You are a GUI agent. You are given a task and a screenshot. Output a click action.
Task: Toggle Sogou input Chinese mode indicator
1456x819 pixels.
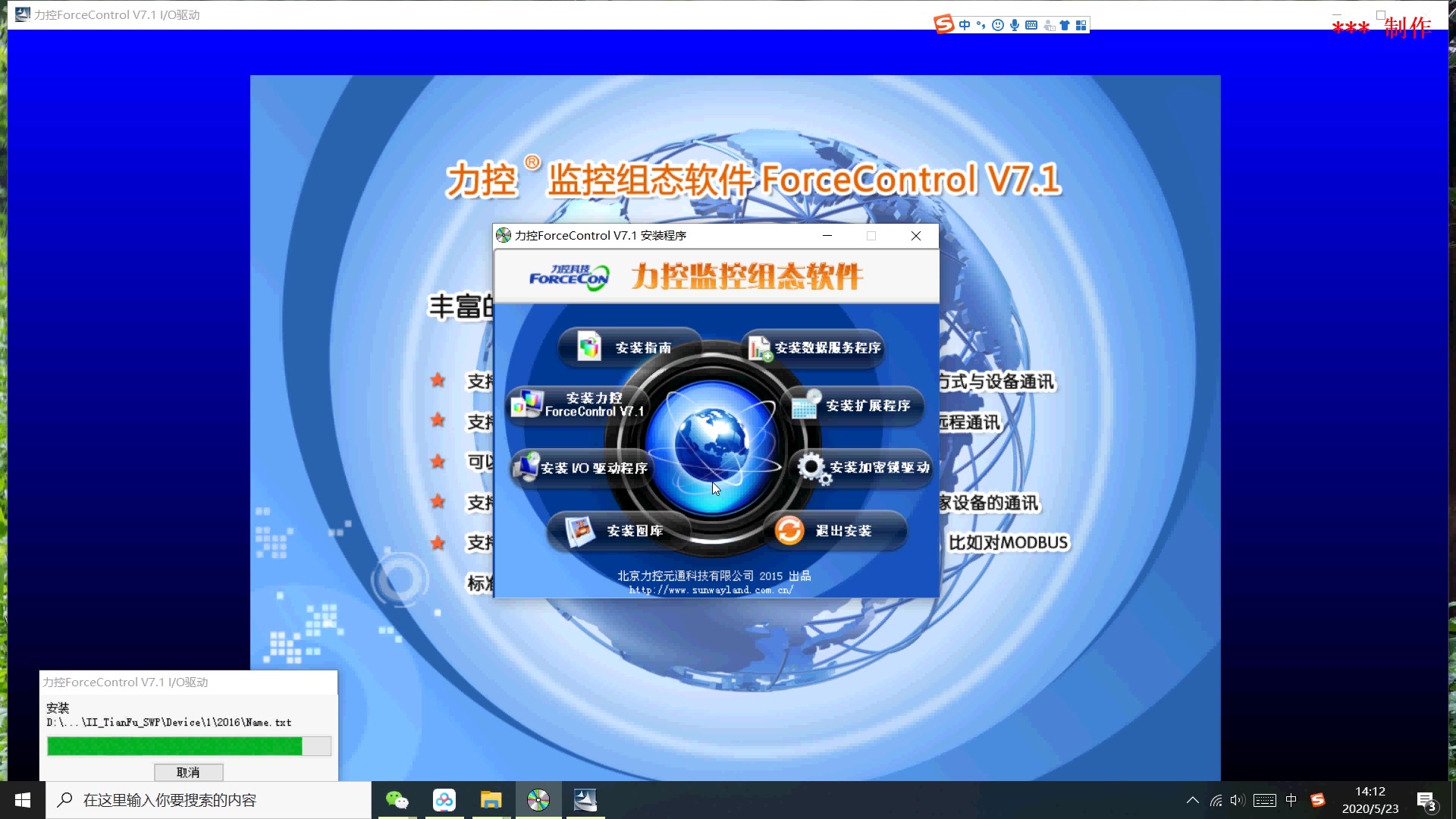coord(964,25)
